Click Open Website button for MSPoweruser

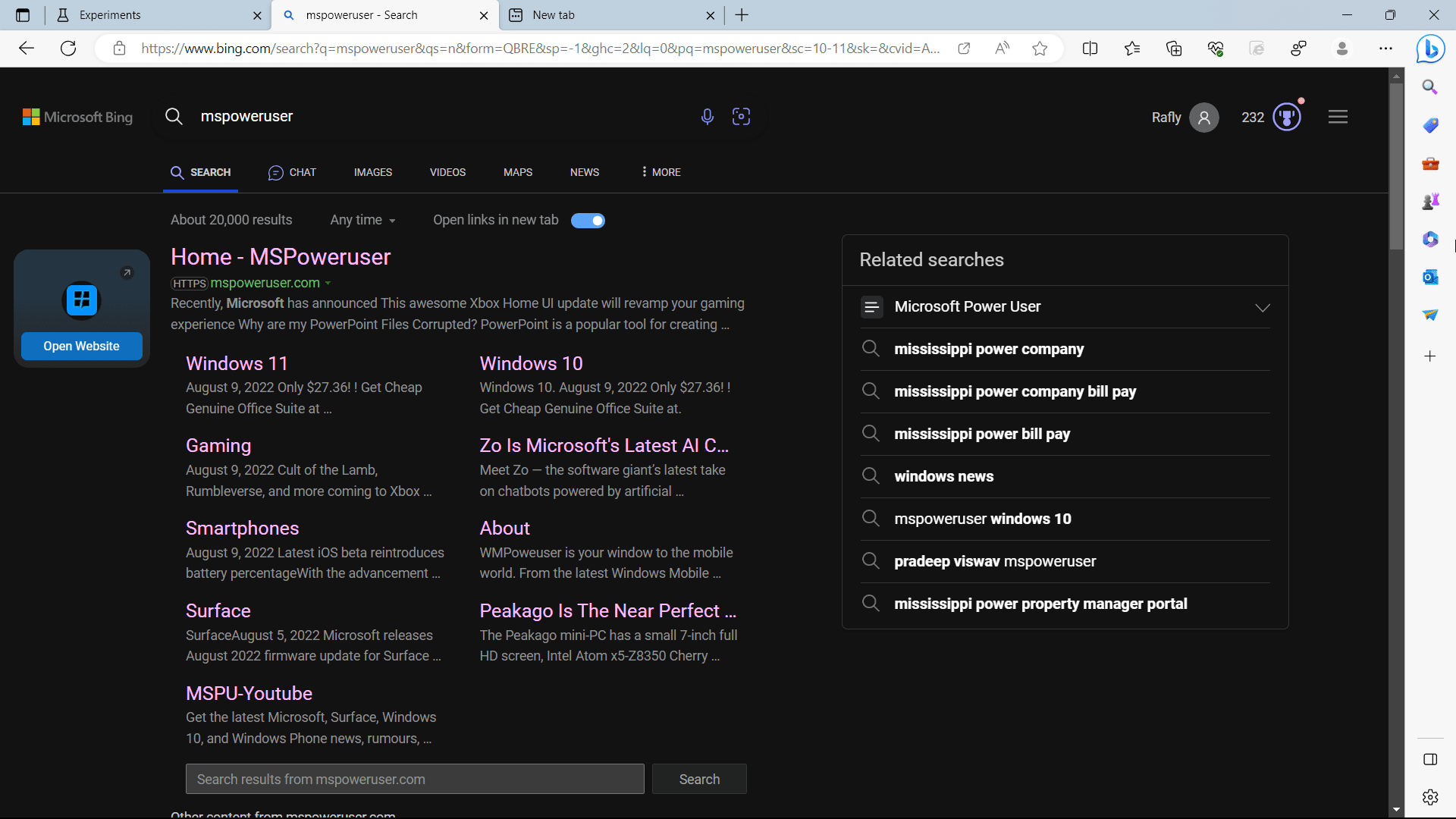80,345
